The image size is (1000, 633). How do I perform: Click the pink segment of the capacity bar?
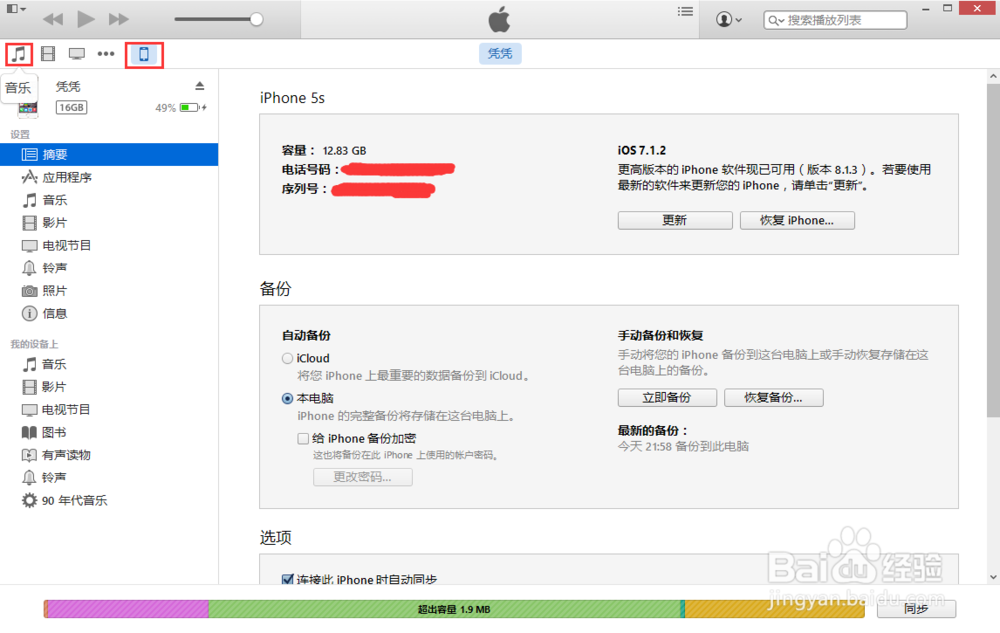[128, 609]
